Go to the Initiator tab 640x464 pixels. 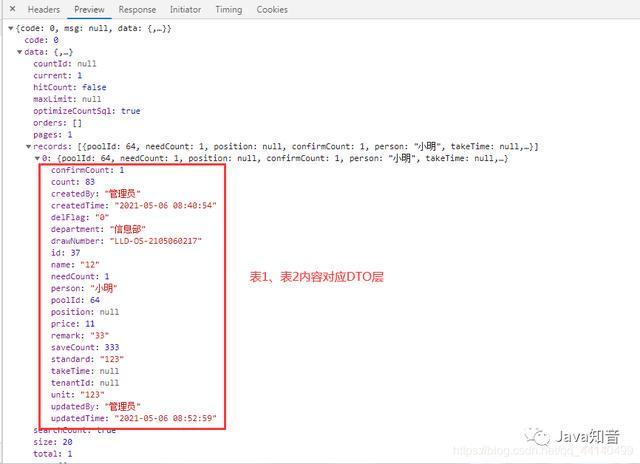pos(185,9)
